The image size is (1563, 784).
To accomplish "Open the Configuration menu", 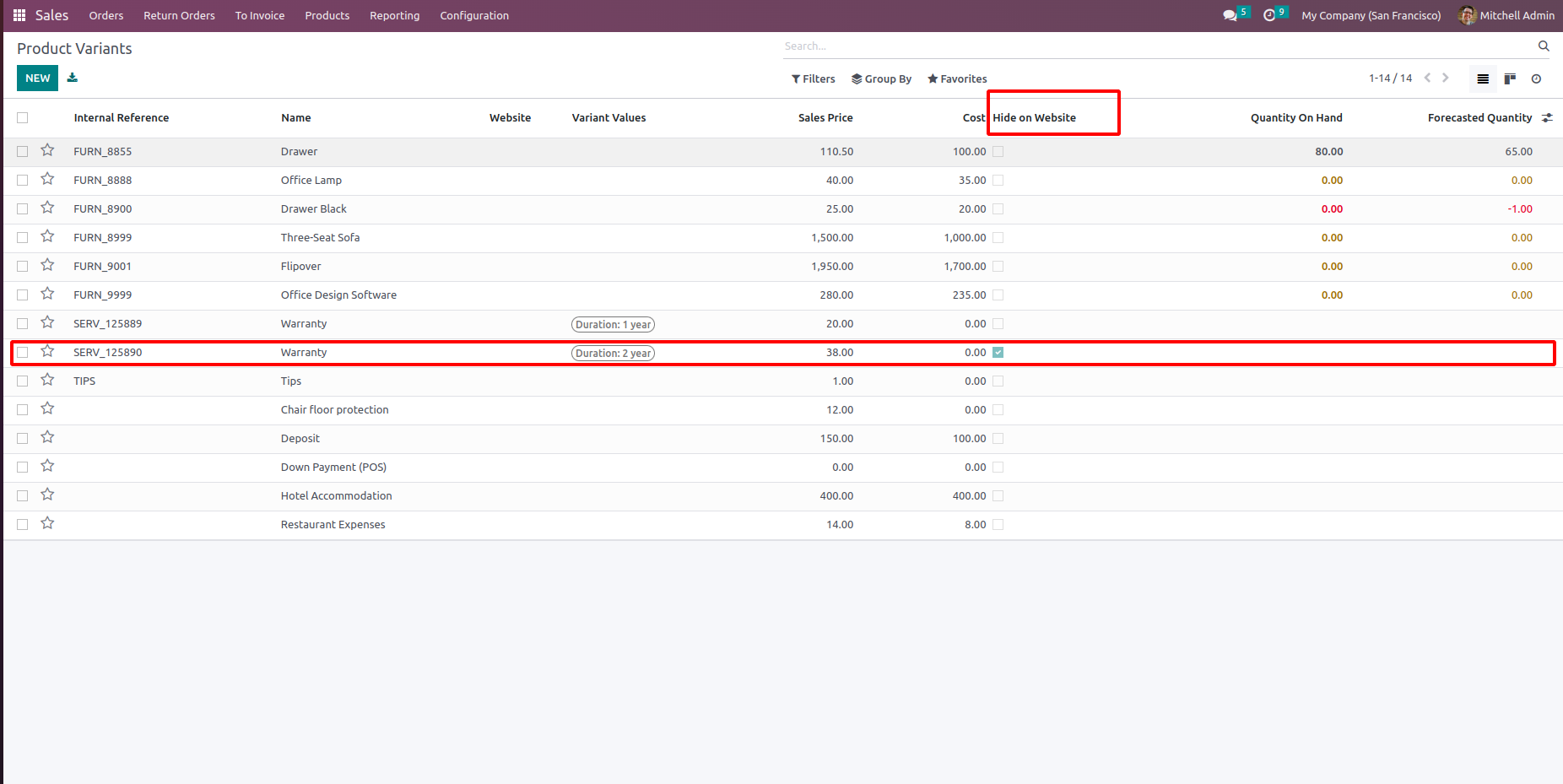I will (474, 15).
